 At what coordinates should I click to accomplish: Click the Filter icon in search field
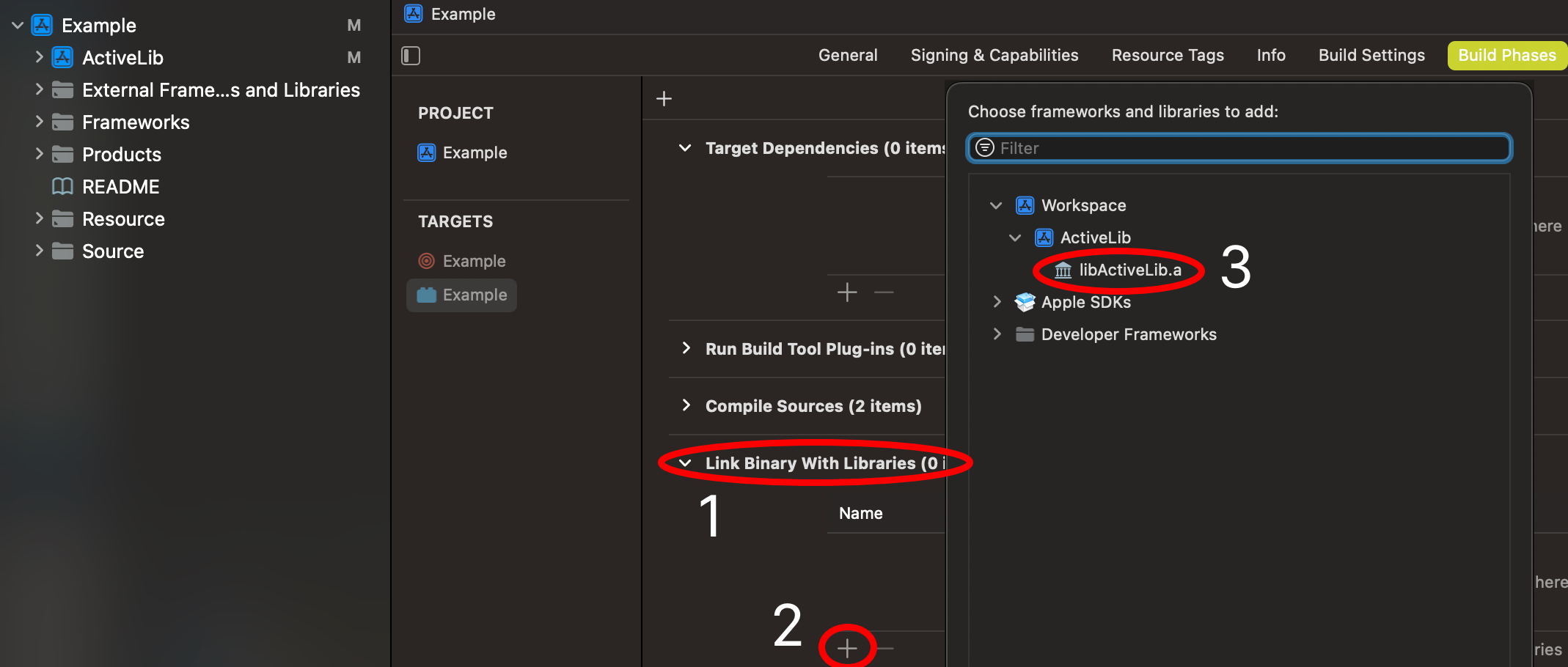(985, 148)
